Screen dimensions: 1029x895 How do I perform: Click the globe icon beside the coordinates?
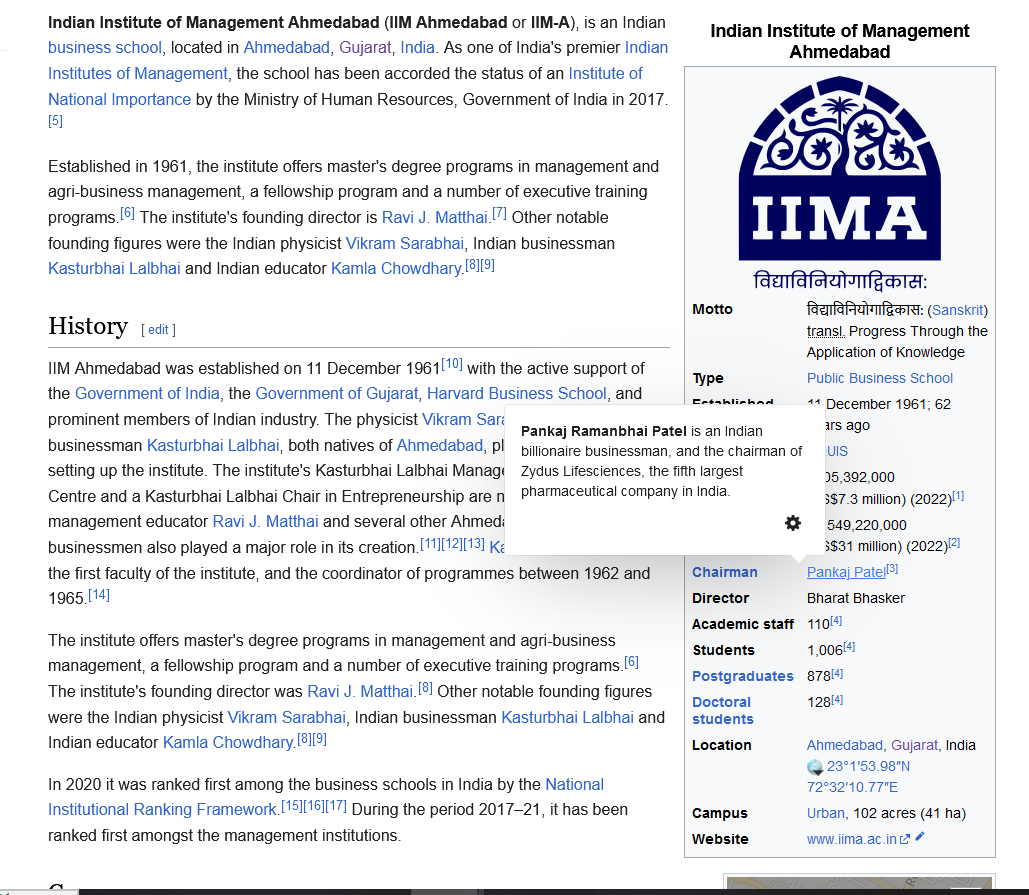[814, 767]
